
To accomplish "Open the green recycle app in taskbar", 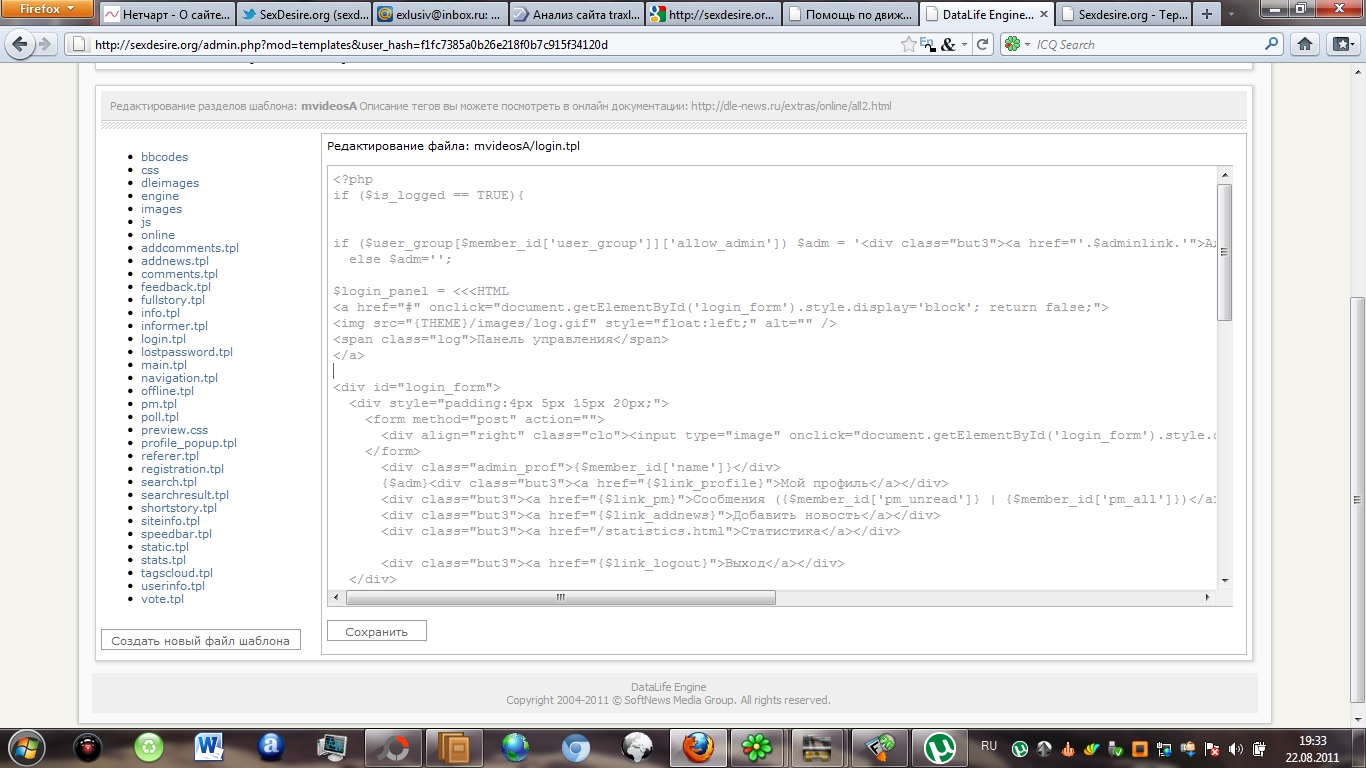I will 149,747.
